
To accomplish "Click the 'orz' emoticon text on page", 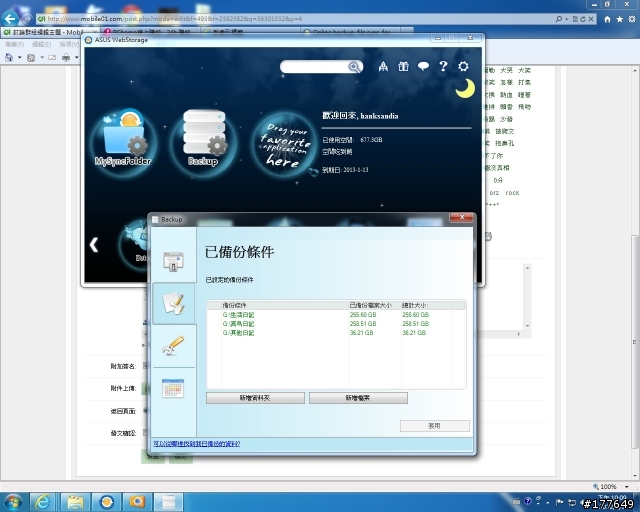I will (x=494, y=193).
